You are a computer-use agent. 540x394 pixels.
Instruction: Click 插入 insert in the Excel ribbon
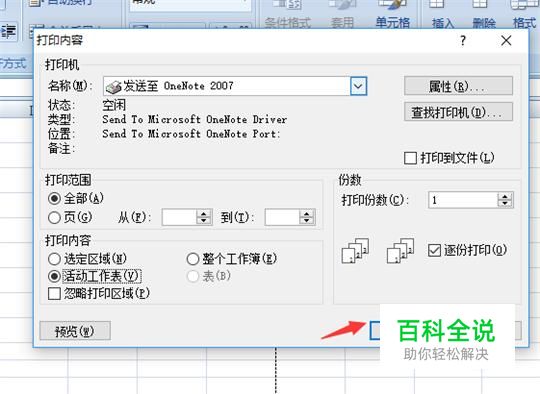(x=443, y=14)
